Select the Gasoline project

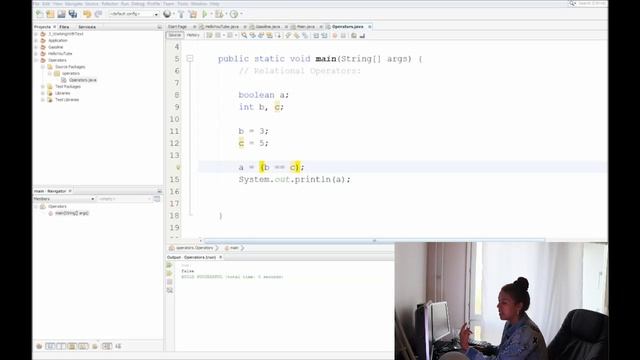coord(56,47)
